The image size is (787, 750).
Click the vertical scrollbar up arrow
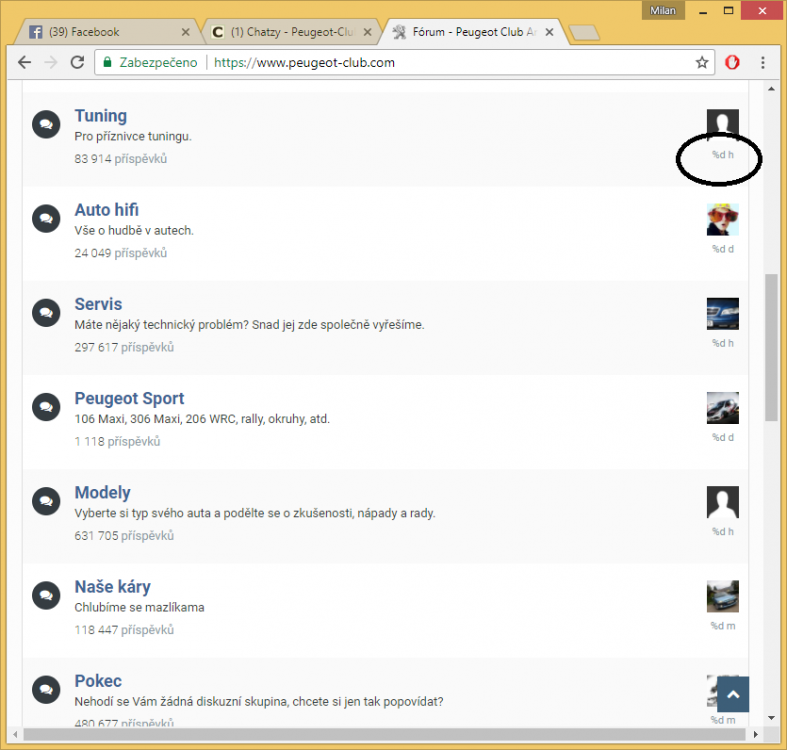[771, 88]
